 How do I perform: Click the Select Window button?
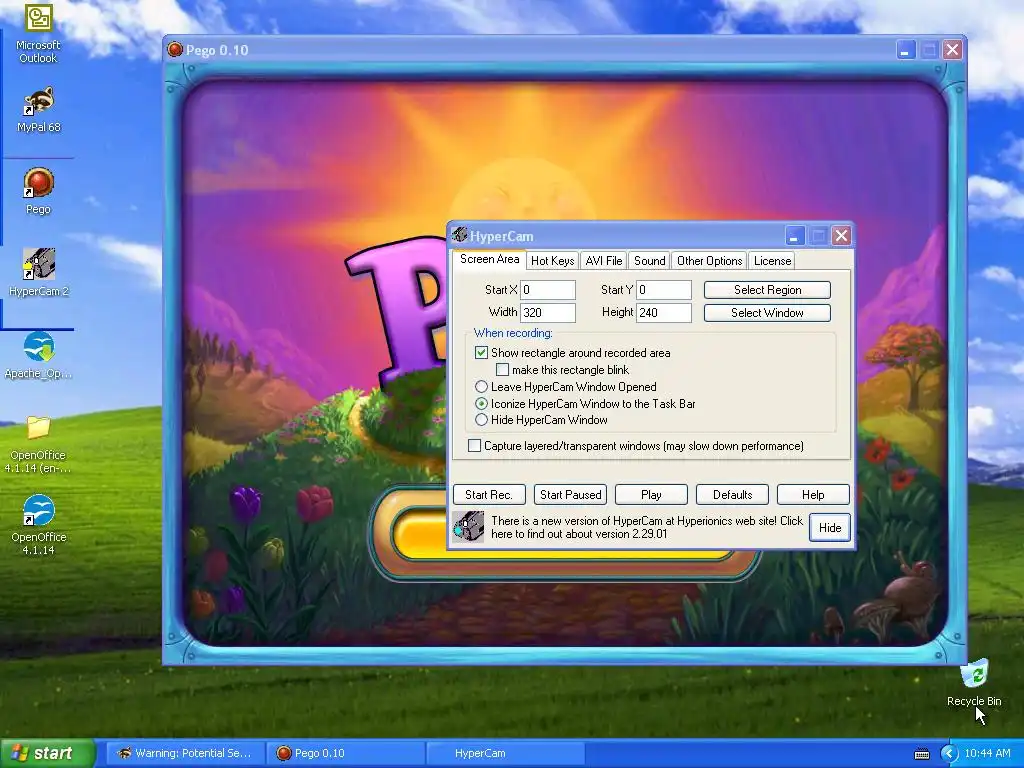pos(767,313)
